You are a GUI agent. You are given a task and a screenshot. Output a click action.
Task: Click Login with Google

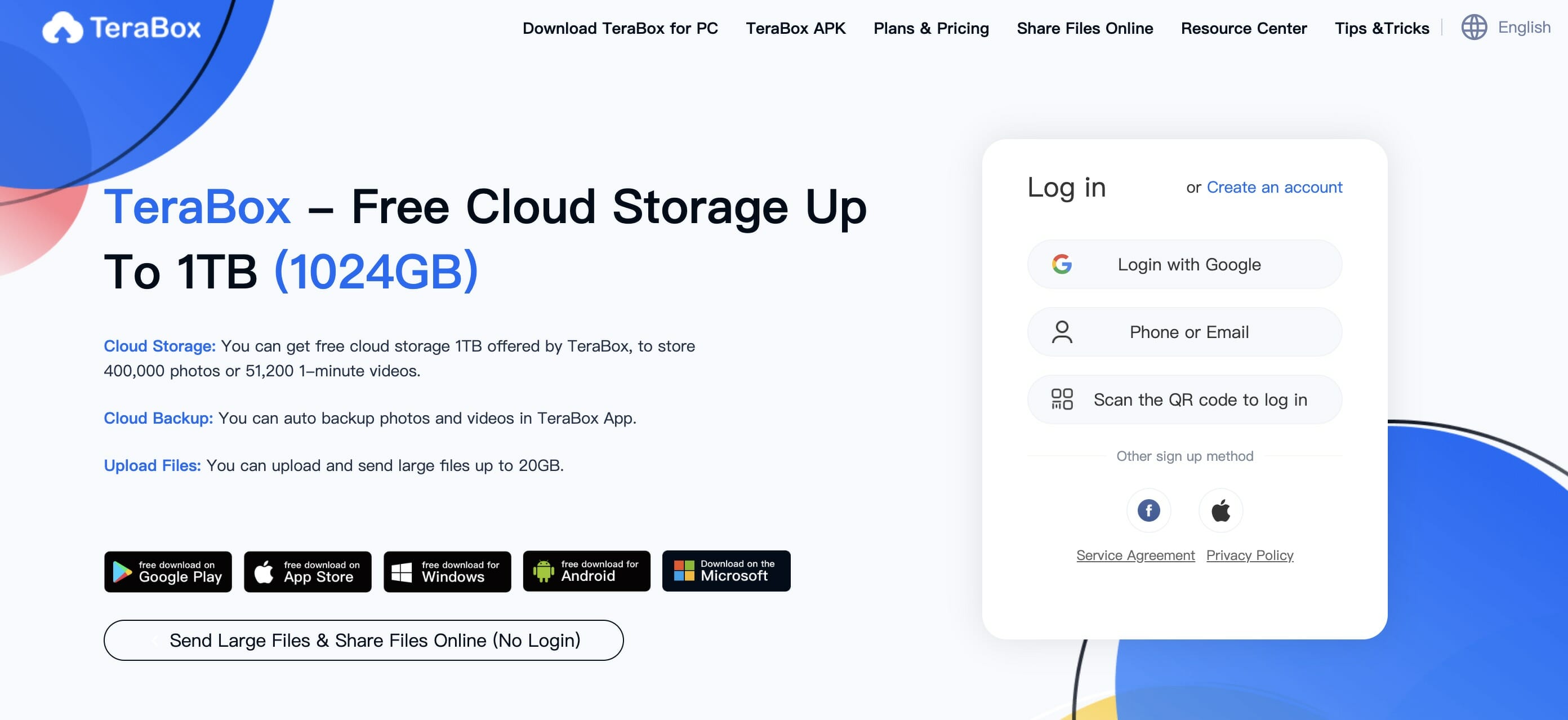coord(1183,264)
